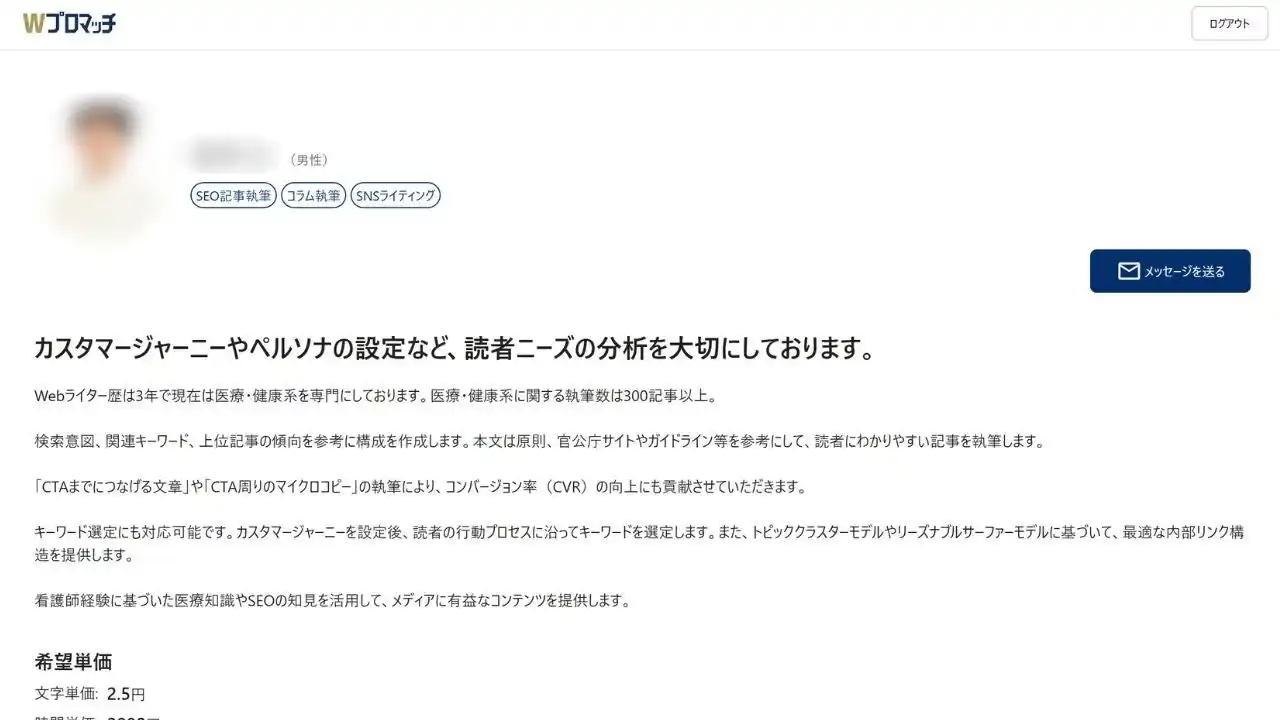1280x720 pixels.
Task: Select the SNSライティング tag
Action: point(395,196)
